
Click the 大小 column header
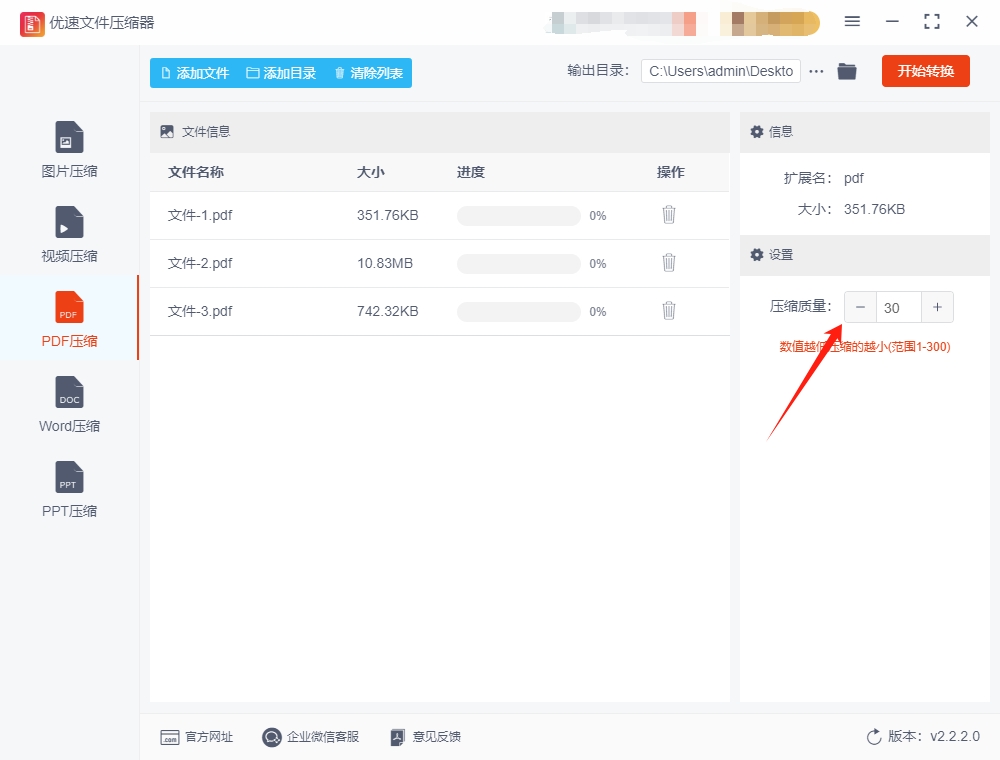point(371,172)
